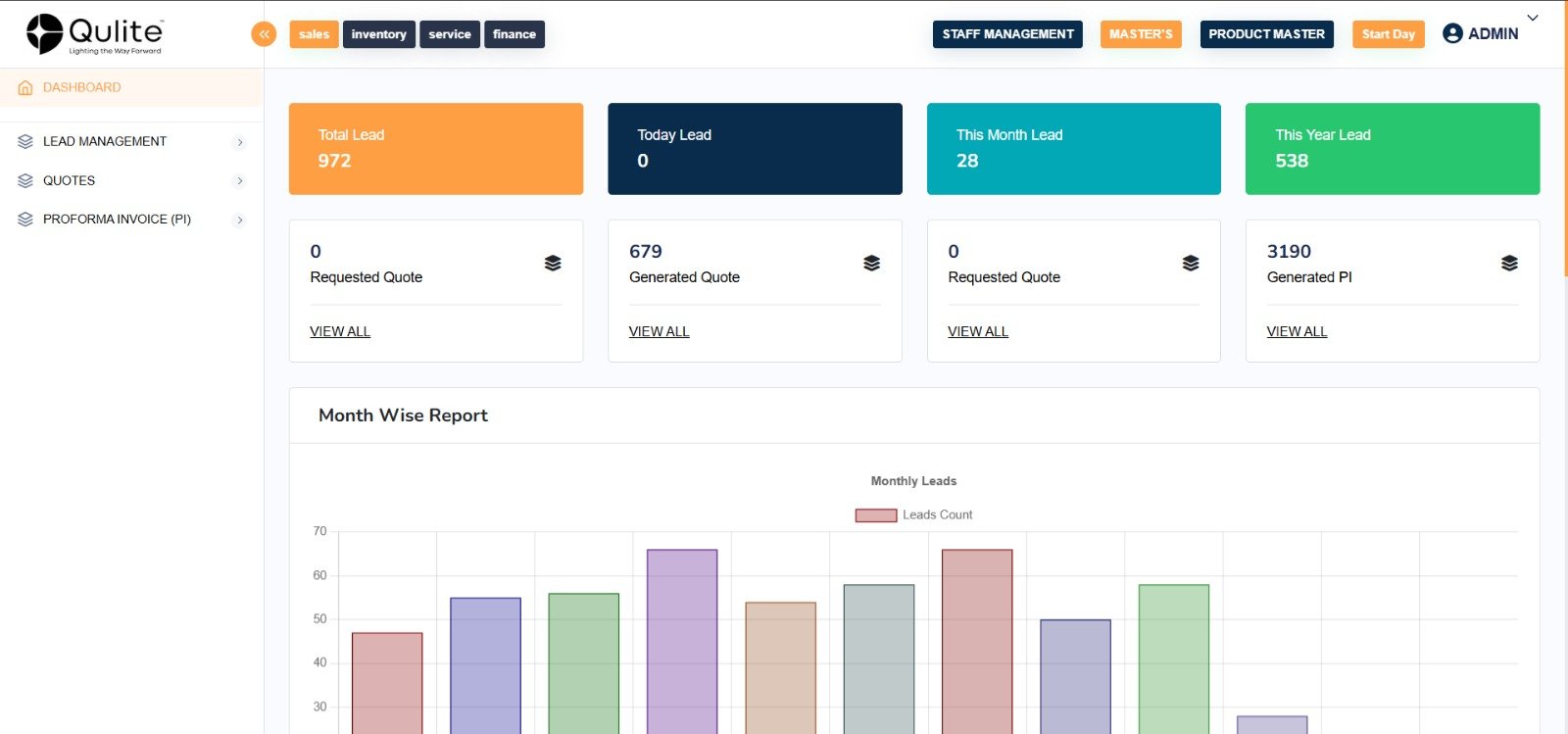Open Proforma Invoice (PI) menu item
1568x734 pixels.
pyautogui.click(x=131, y=220)
